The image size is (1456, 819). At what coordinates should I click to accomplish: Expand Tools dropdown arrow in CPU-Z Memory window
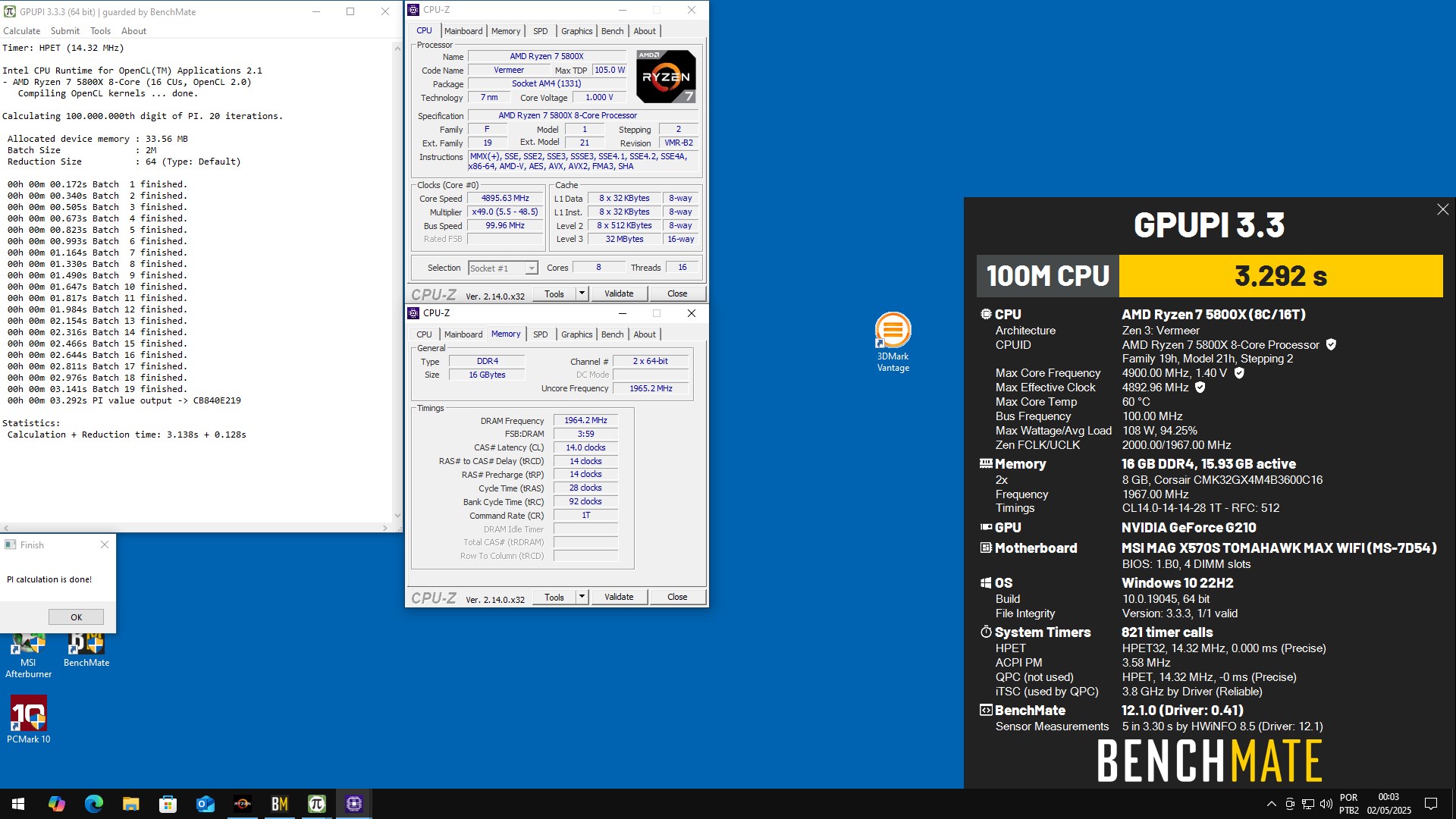582,597
